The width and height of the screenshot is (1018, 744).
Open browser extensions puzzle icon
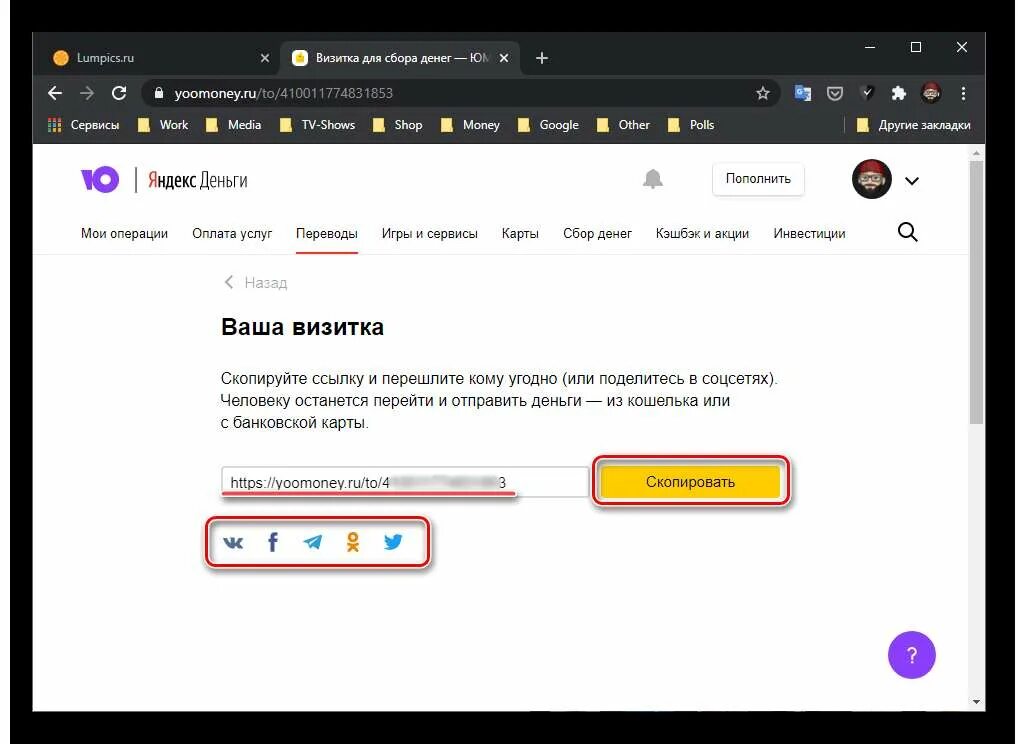click(x=899, y=93)
